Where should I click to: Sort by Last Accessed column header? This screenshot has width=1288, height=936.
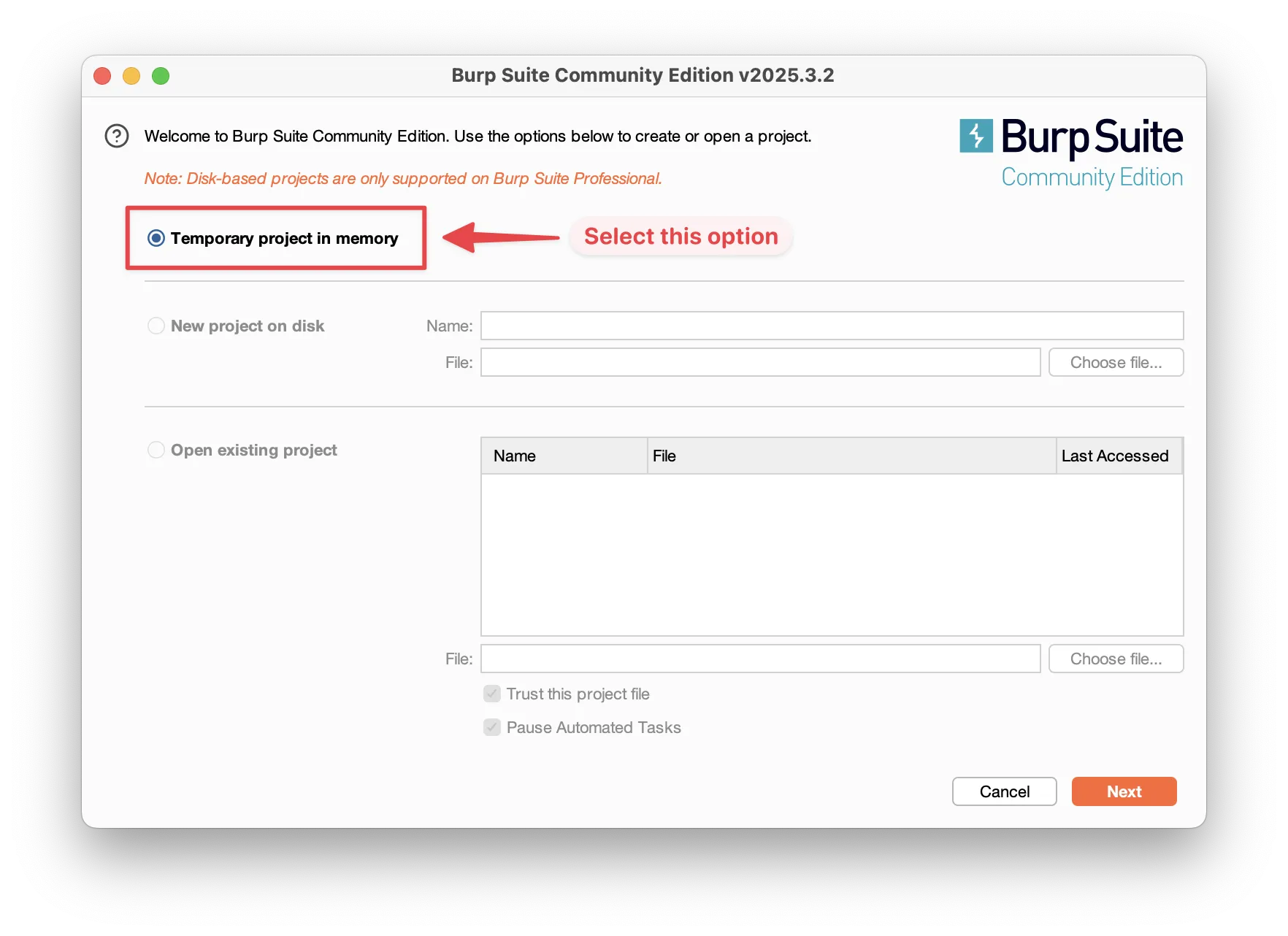[x=1117, y=456]
